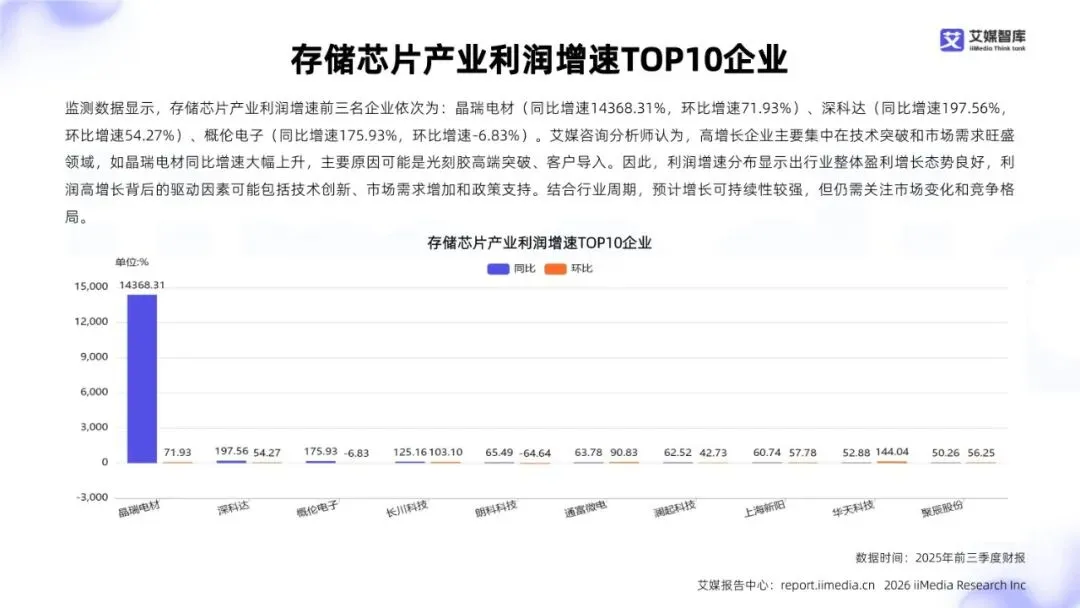Click the 6,000 y-axis tick
Screen dimensions: 1080x608
pos(94,392)
